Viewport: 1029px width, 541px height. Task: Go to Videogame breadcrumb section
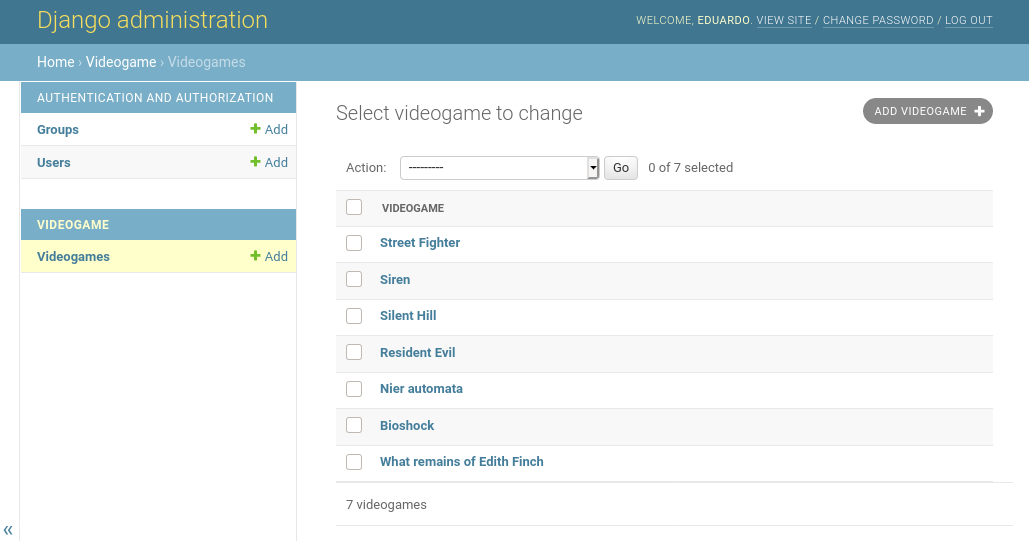121,62
